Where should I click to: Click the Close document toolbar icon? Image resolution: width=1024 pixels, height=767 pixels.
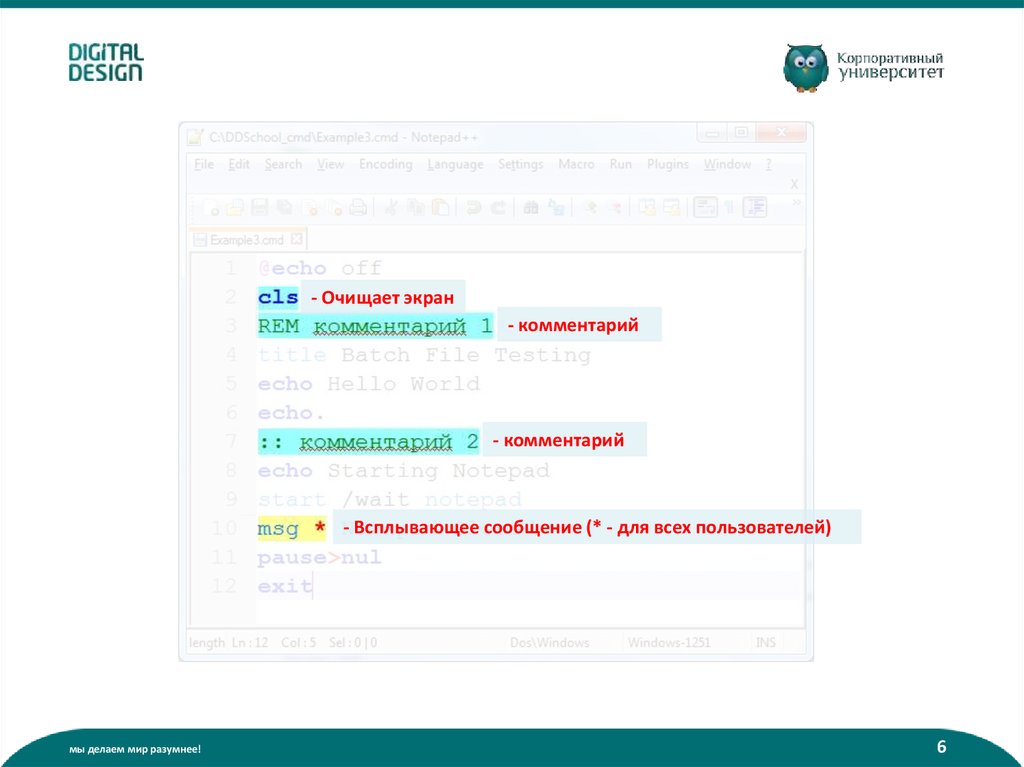coord(311,208)
